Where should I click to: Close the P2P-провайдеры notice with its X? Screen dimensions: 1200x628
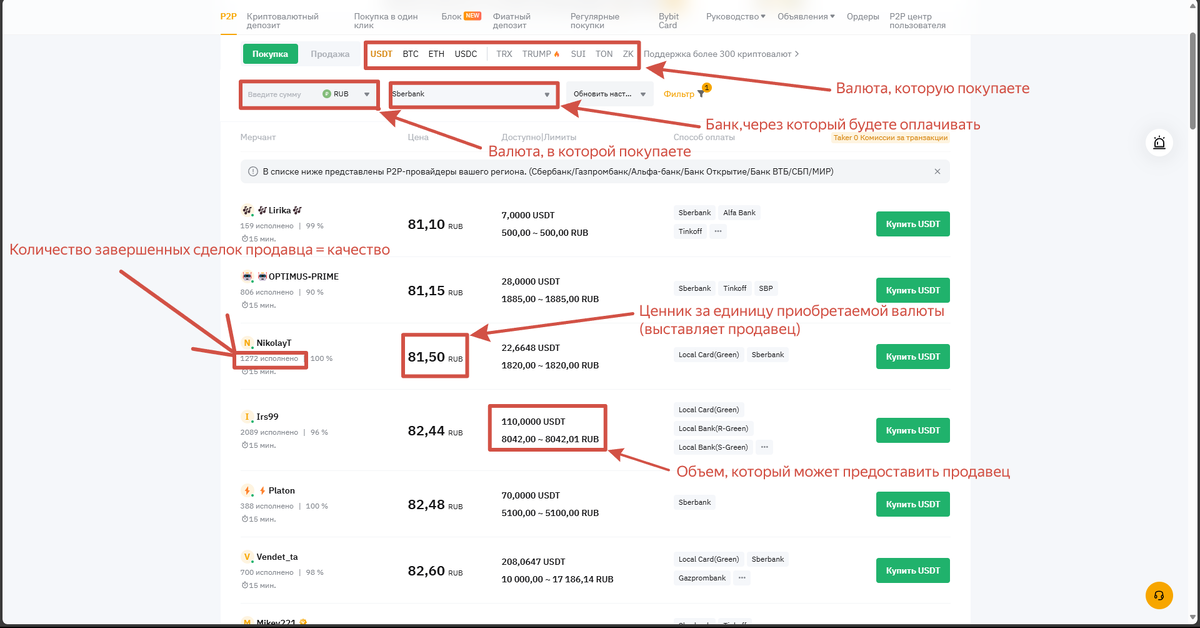[937, 172]
